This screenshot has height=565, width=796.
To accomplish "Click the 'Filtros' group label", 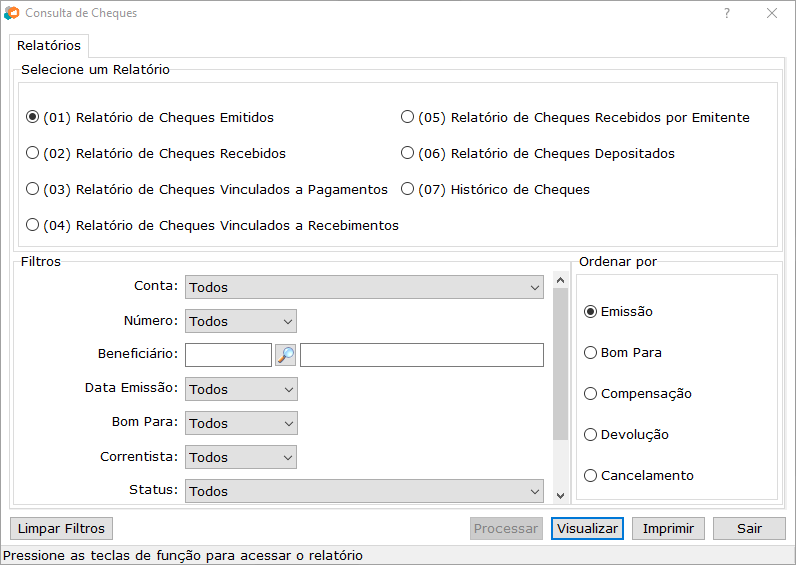I will 41,261.
